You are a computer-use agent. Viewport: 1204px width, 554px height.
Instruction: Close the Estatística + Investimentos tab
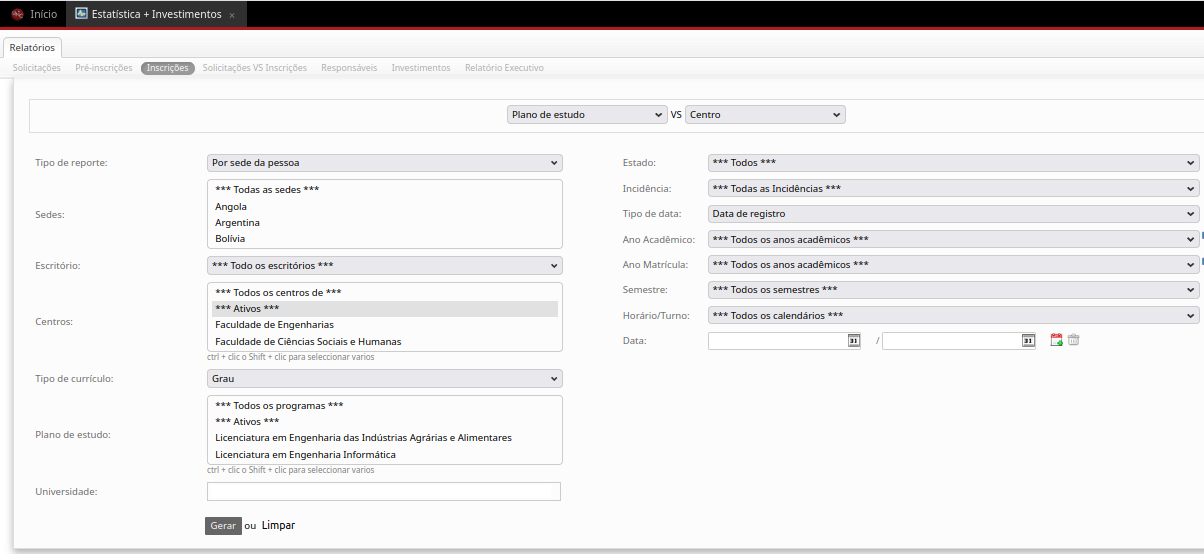point(232,15)
